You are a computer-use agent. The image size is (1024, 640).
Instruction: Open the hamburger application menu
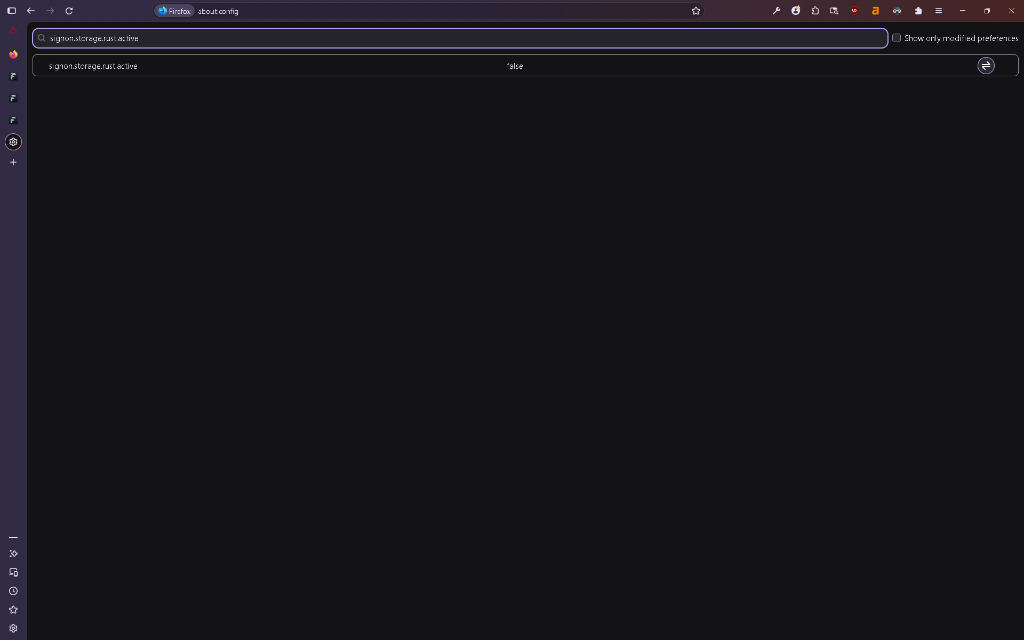point(938,10)
